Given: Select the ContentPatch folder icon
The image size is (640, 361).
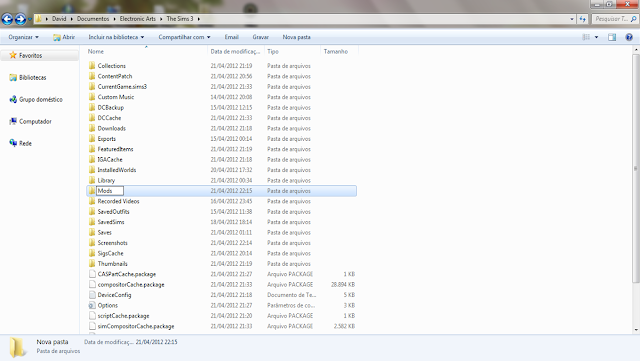Looking at the screenshot, I should 92,76.
